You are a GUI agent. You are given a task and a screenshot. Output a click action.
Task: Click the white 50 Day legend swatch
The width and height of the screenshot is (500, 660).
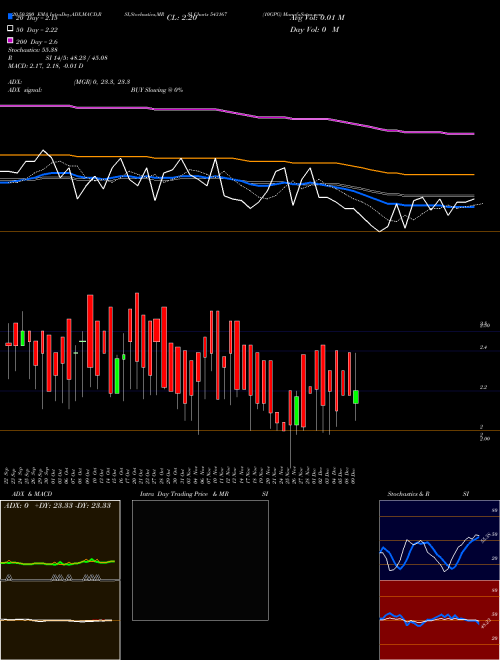pyautogui.click(x=10, y=29)
